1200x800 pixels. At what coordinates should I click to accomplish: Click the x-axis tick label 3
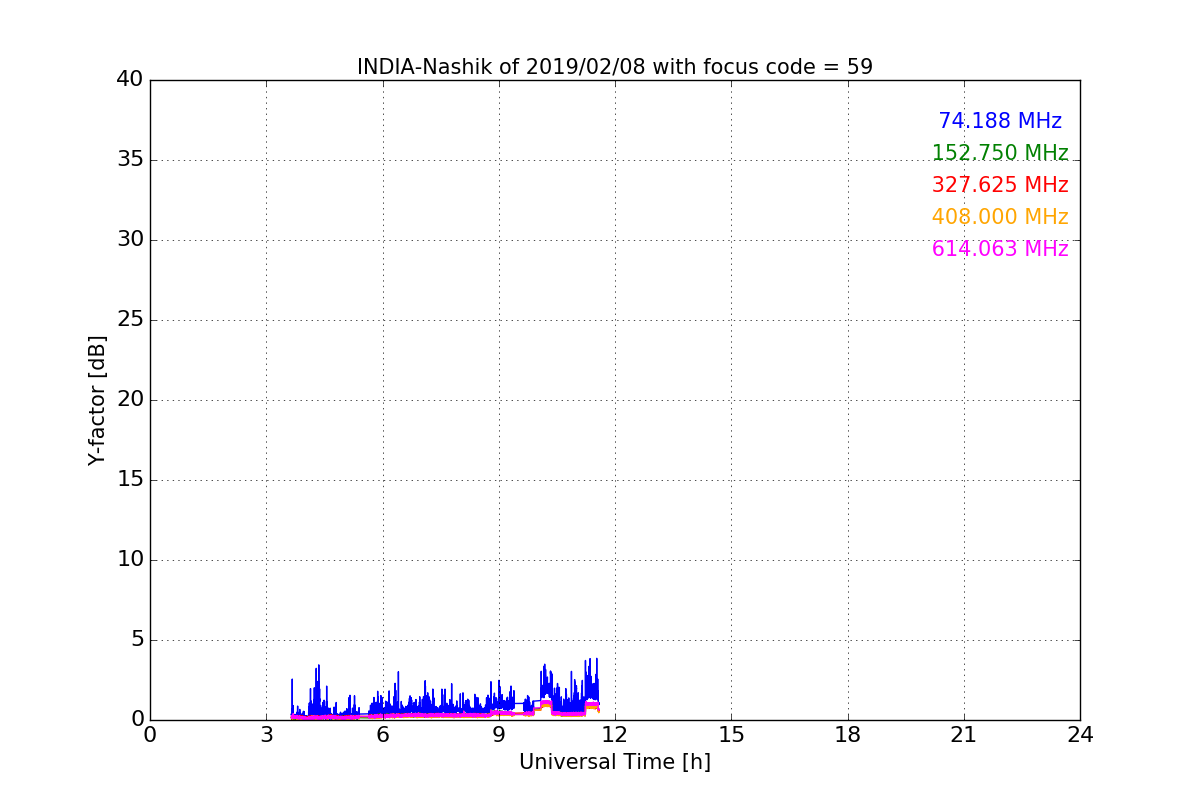266,734
